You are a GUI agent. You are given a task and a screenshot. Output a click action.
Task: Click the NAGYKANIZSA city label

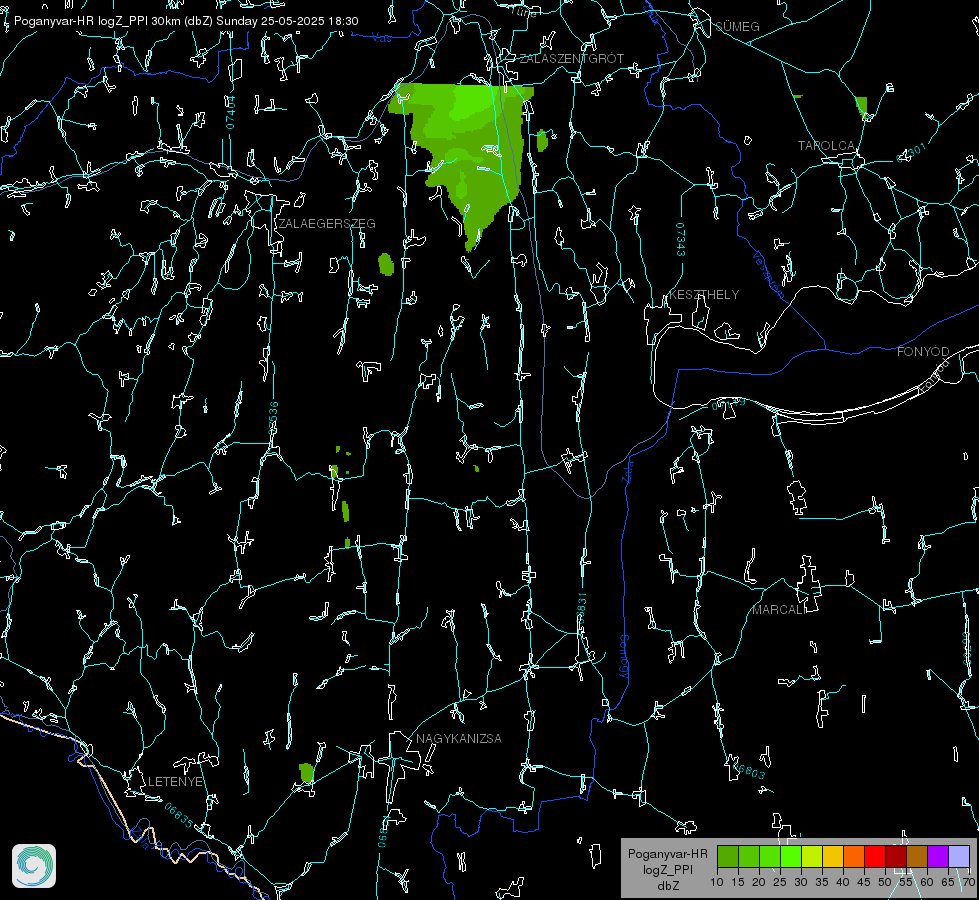coord(459,738)
